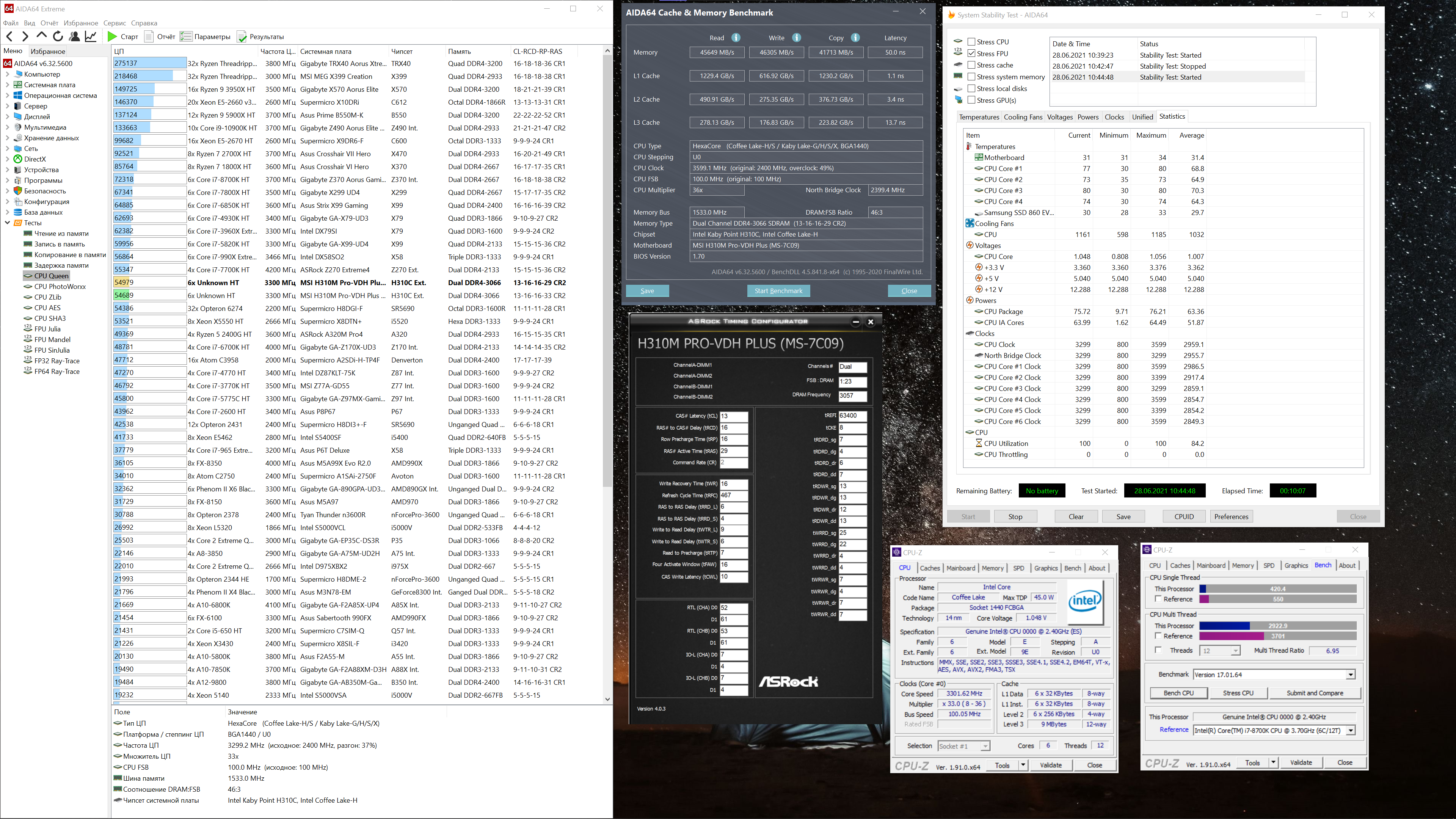Image resolution: width=1456 pixels, height=819 pixels.
Task: Click the user profile toolbar icon
Action: 74,37
